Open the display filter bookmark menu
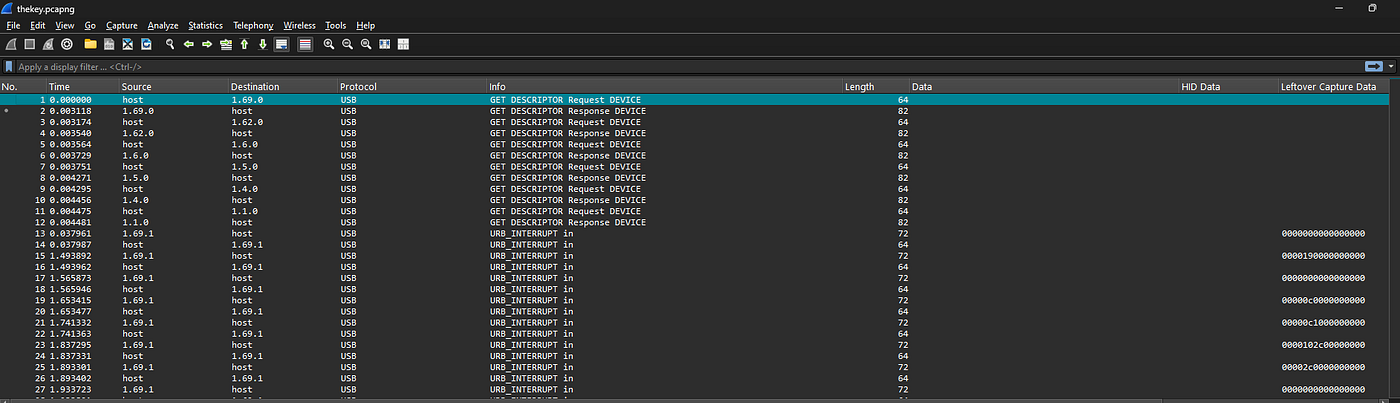Image resolution: width=1400 pixels, height=403 pixels. pyautogui.click(x=8, y=66)
